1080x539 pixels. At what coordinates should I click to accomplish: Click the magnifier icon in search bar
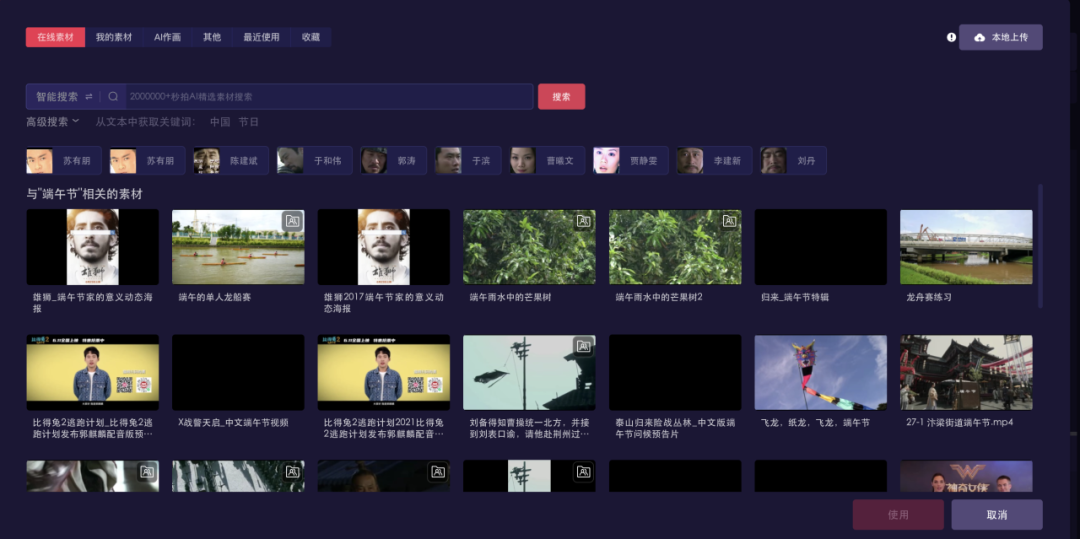tap(113, 96)
